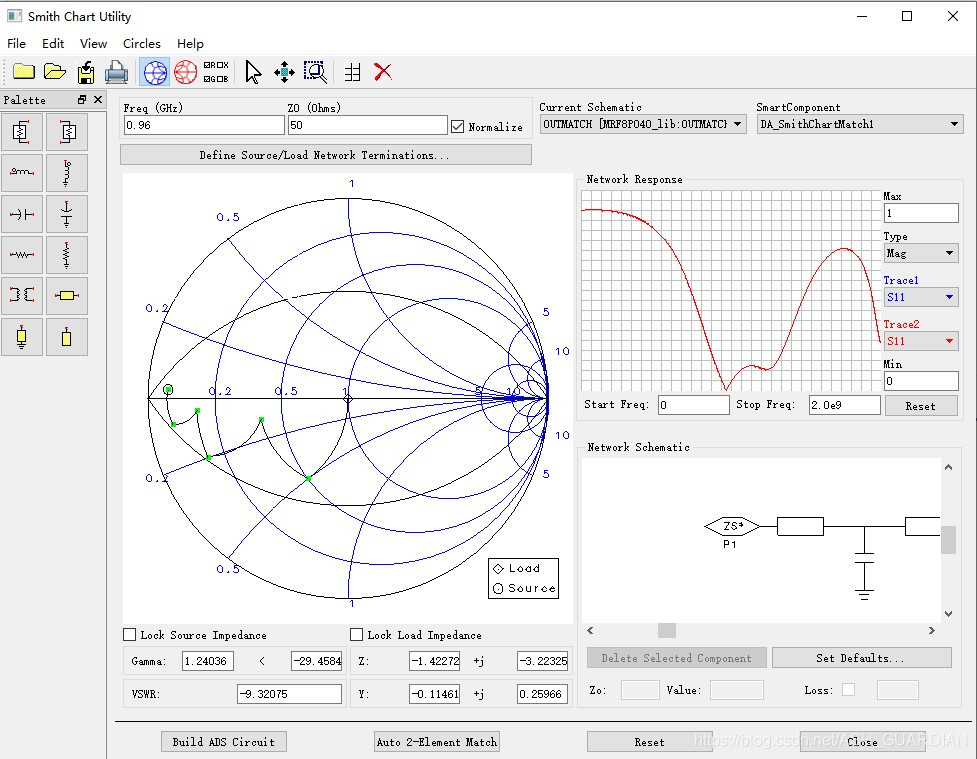Enable Lock Load Impedance
Screen dimensions: 977x759
pos(356,634)
